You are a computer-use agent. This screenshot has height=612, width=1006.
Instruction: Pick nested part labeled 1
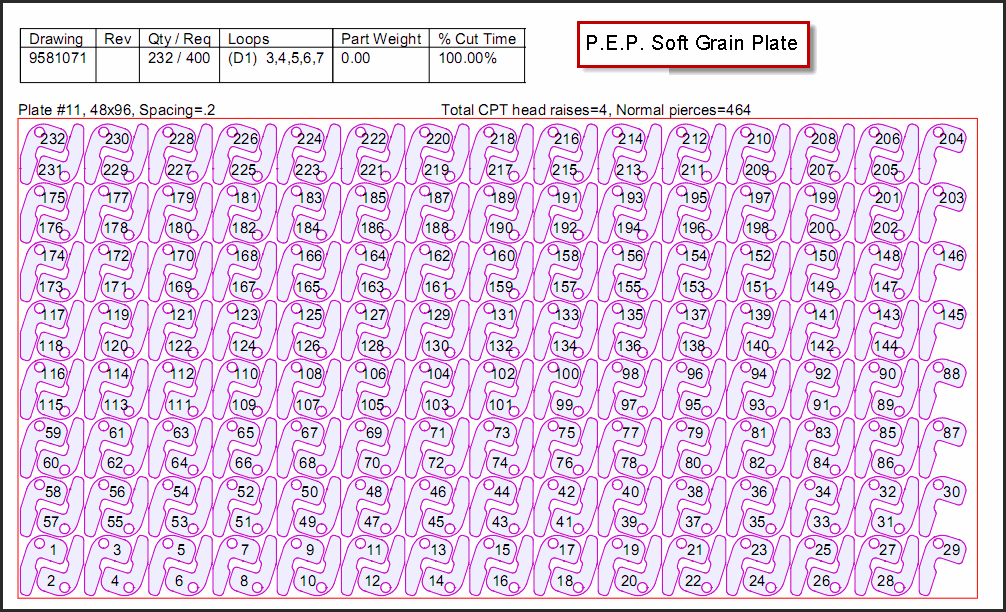(x=52, y=549)
